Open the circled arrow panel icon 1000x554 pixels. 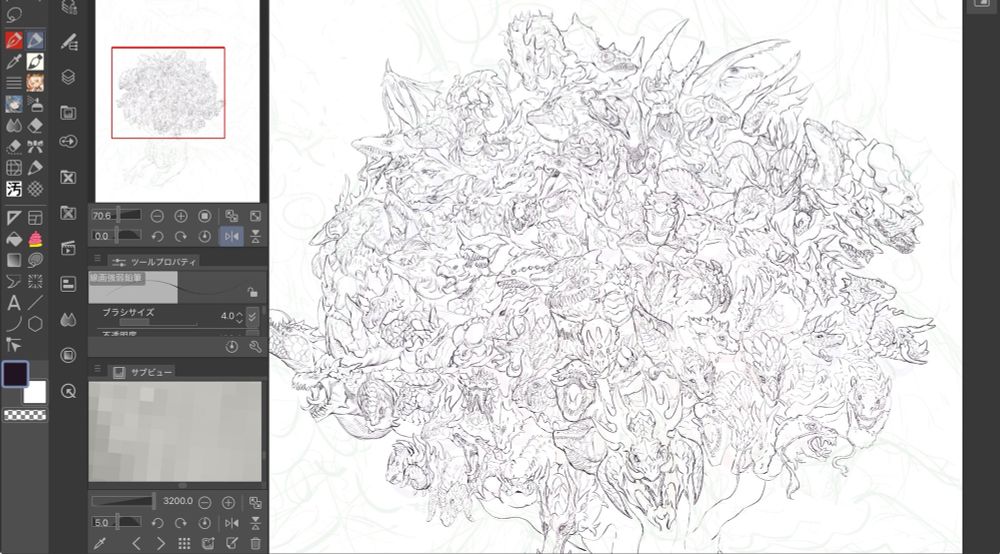[68, 391]
